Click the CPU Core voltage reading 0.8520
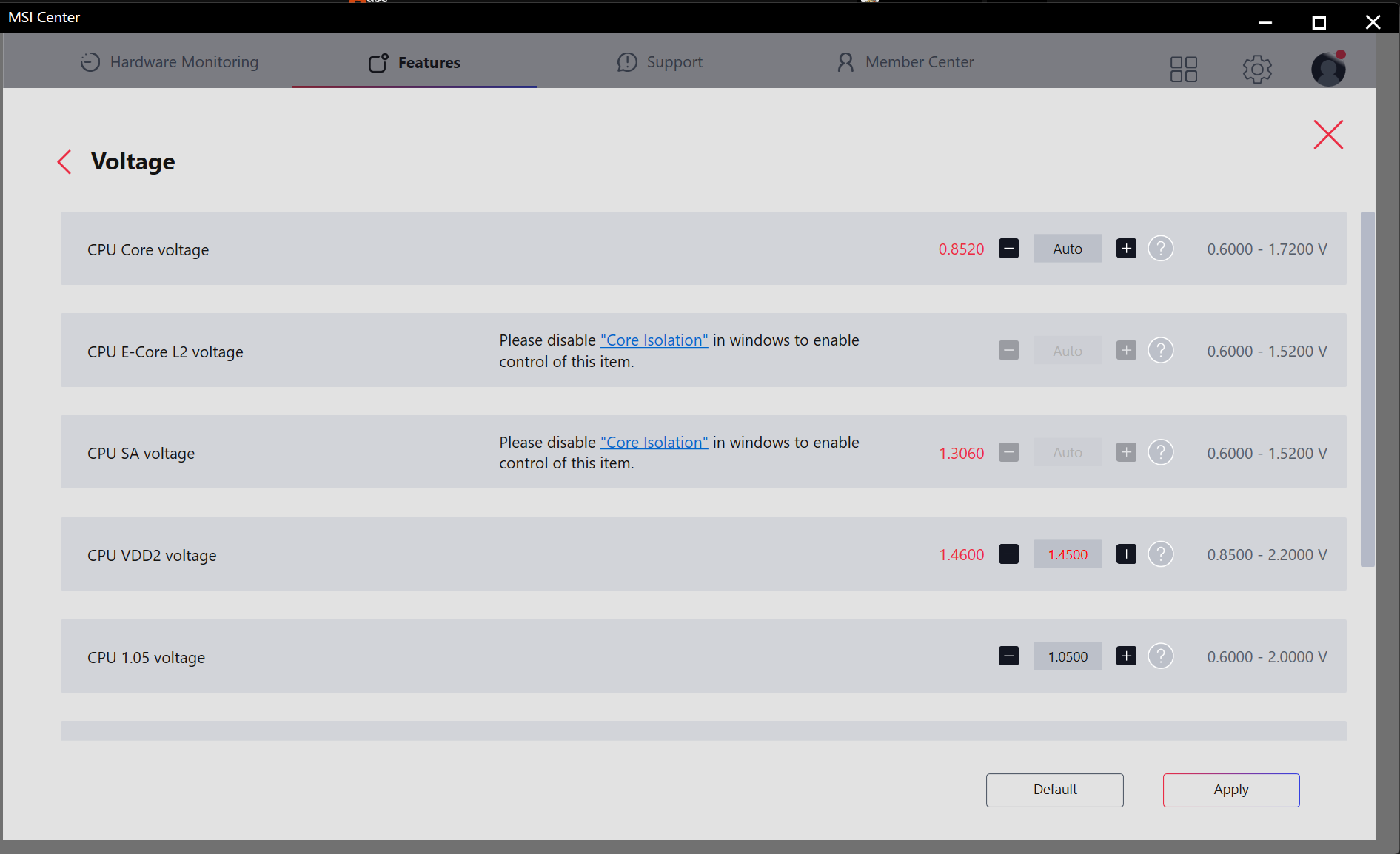 961,249
